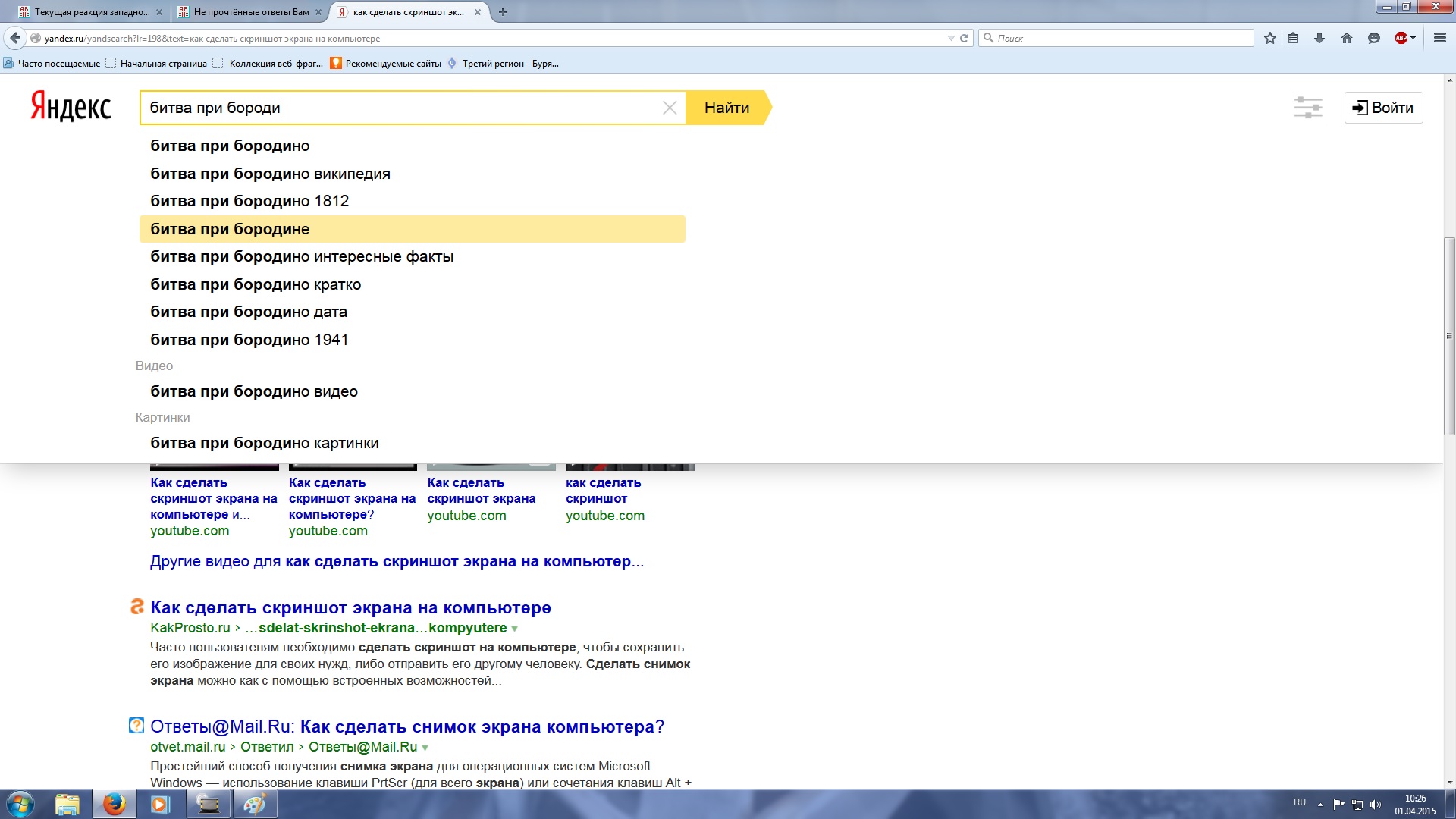Open Windows Explorer from the taskbar

(67, 804)
